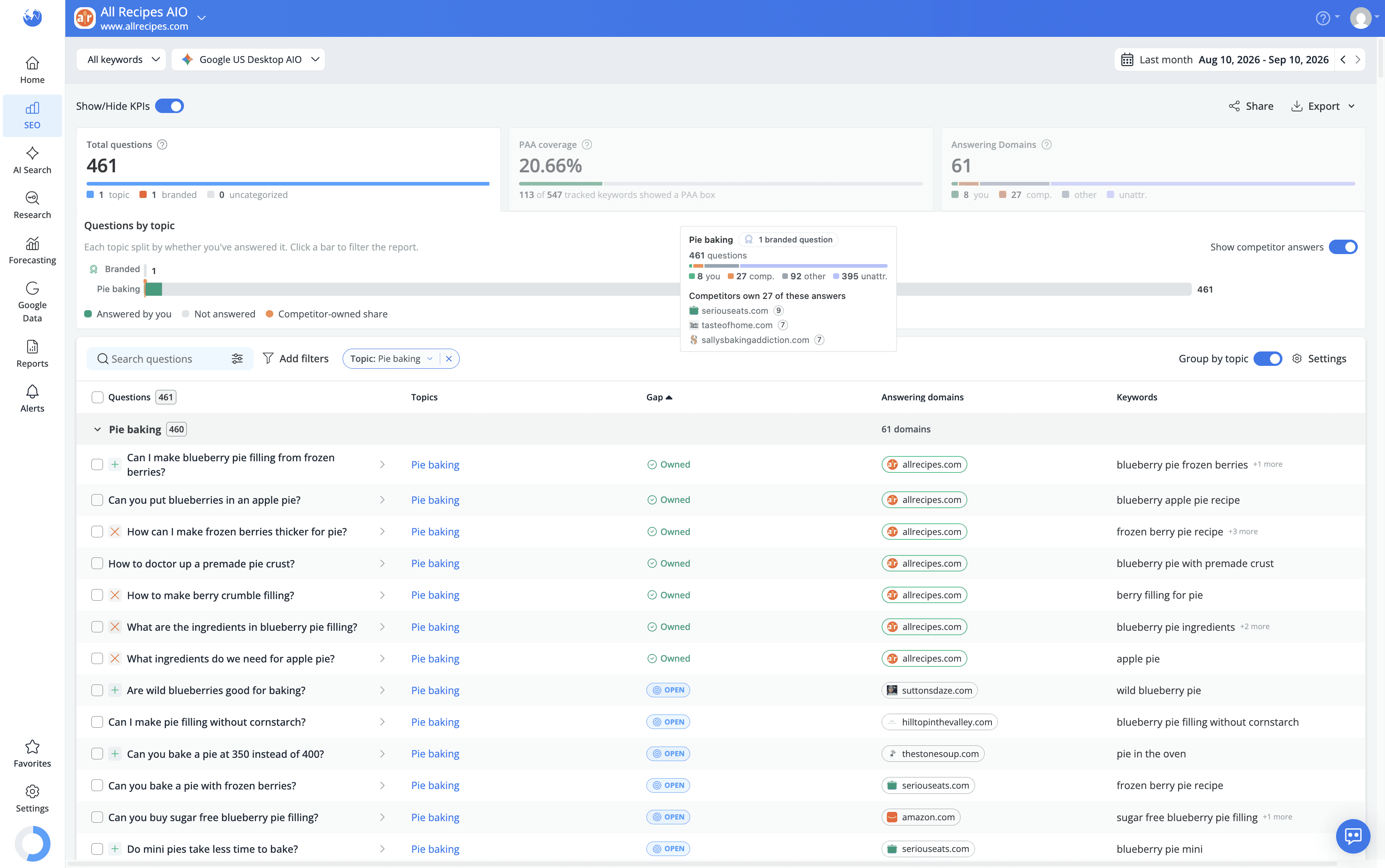Remove the Topic: Pie baking filter

tap(449, 359)
